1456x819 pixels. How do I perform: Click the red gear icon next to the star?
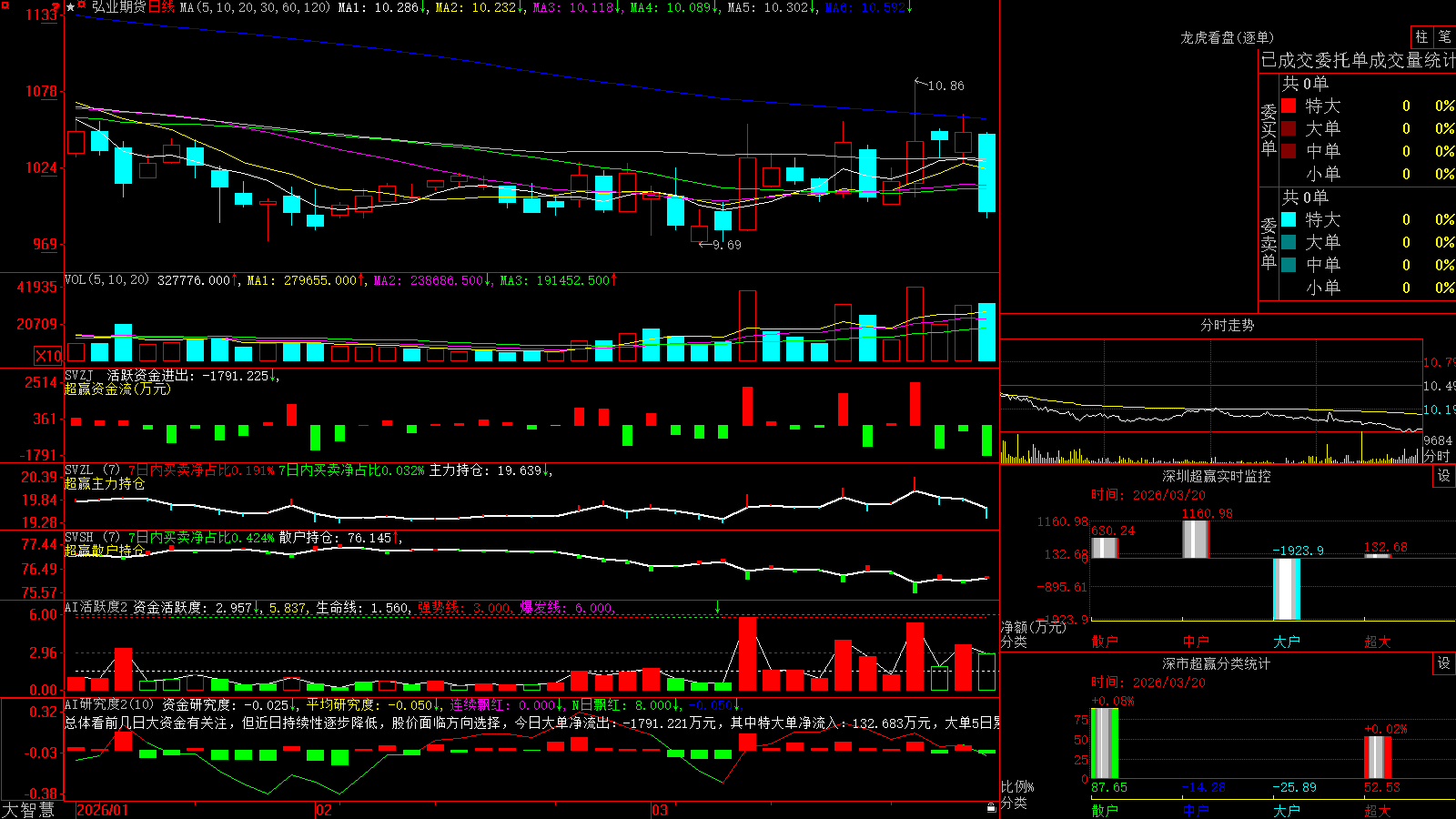pyautogui.click(x=83, y=6)
